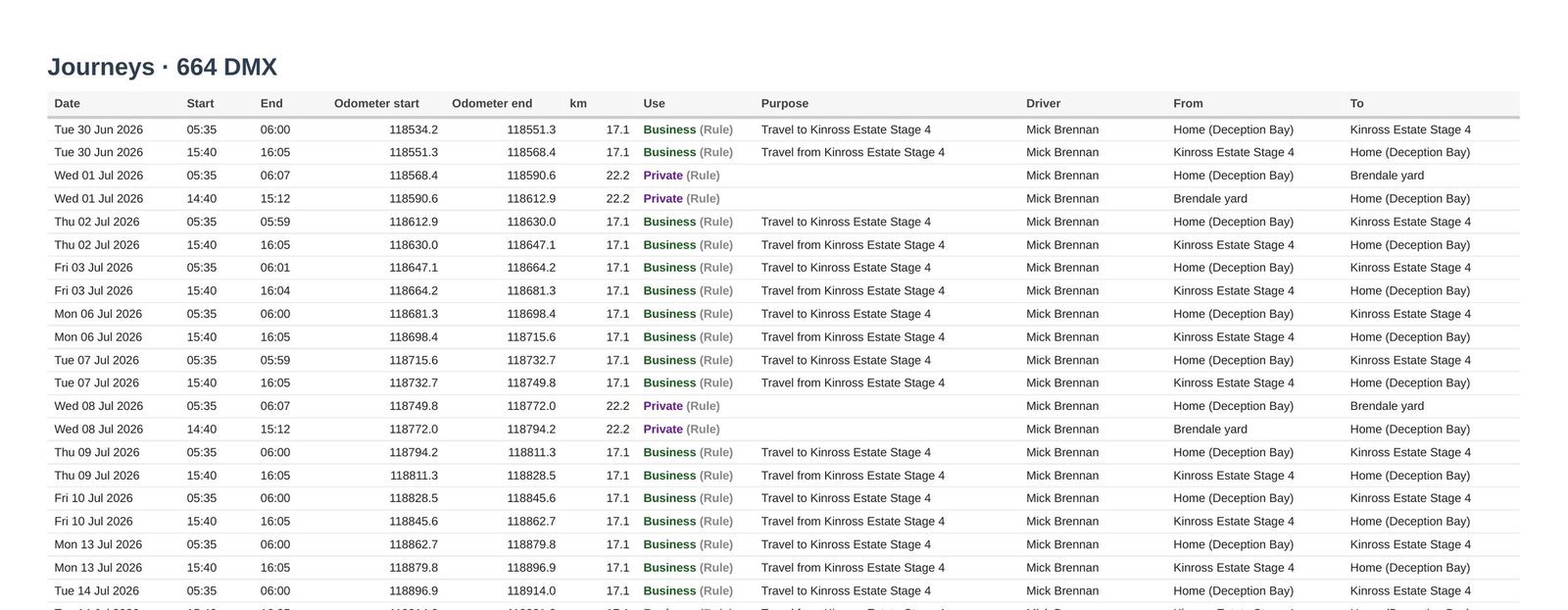Click end time 06:01 on Fri 03 Jul row

point(275,268)
